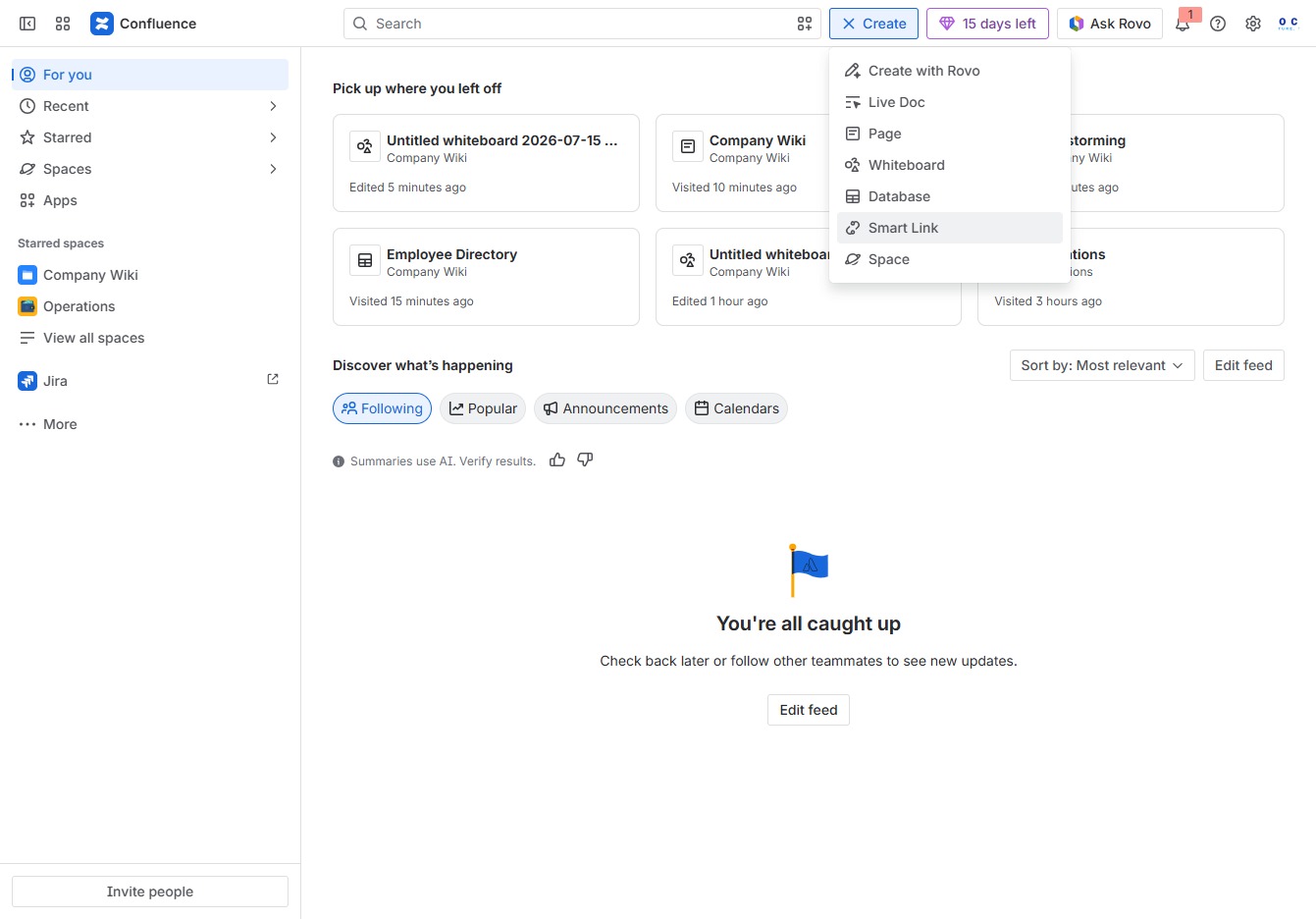This screenshot has height=919, width=1316.
Task: Click the Recent clock icon in sidebar
Action: (27, 106)
